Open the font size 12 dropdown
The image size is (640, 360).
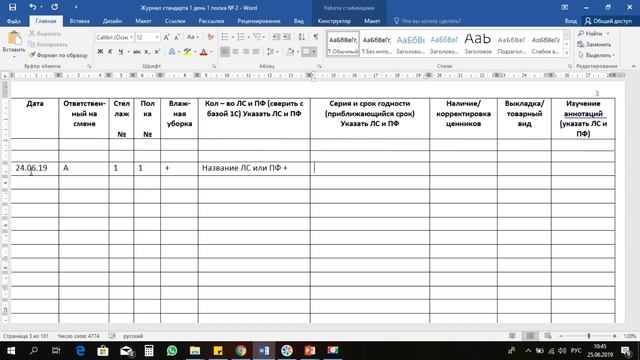pos(157,37)
